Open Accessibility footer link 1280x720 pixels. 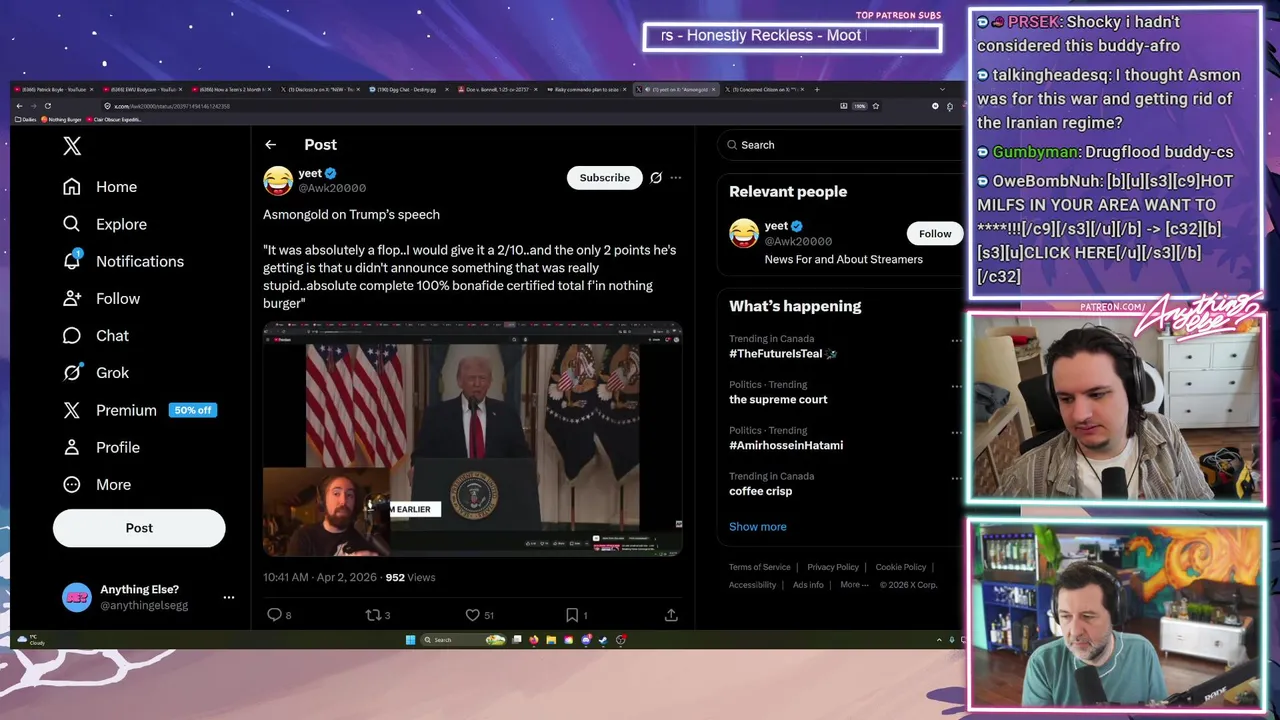pyautogui.click(x=752, y=585)
